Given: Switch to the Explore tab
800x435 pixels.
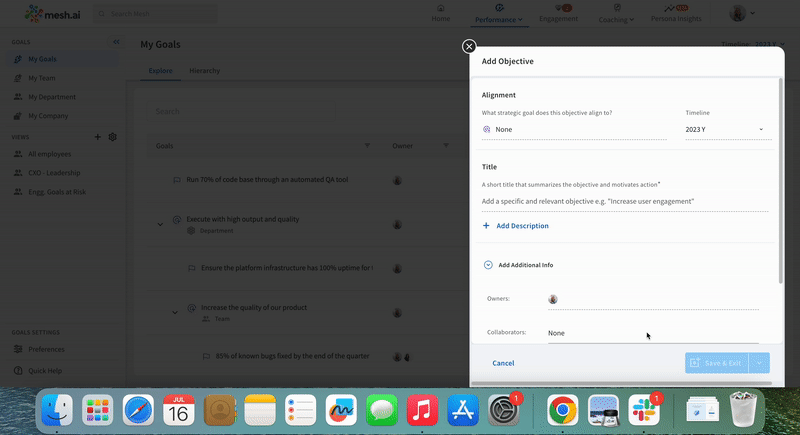Looking at the screenshot, I should pos(160,71).
